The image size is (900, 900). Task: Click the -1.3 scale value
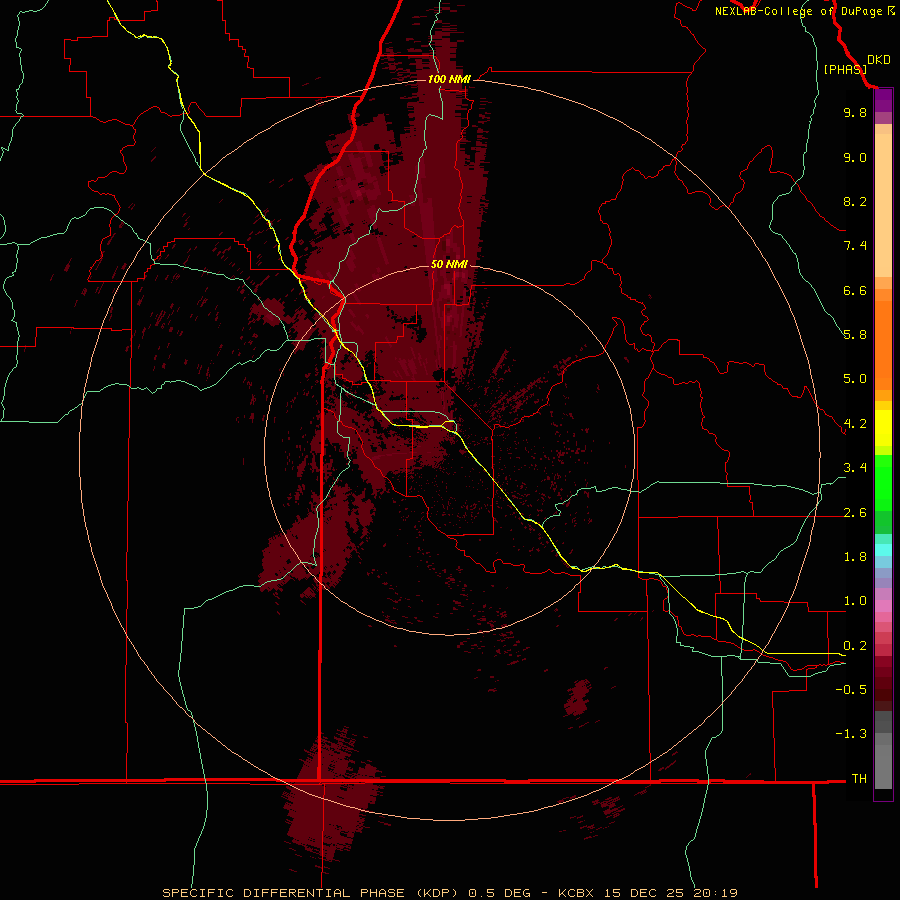[851, 734]
